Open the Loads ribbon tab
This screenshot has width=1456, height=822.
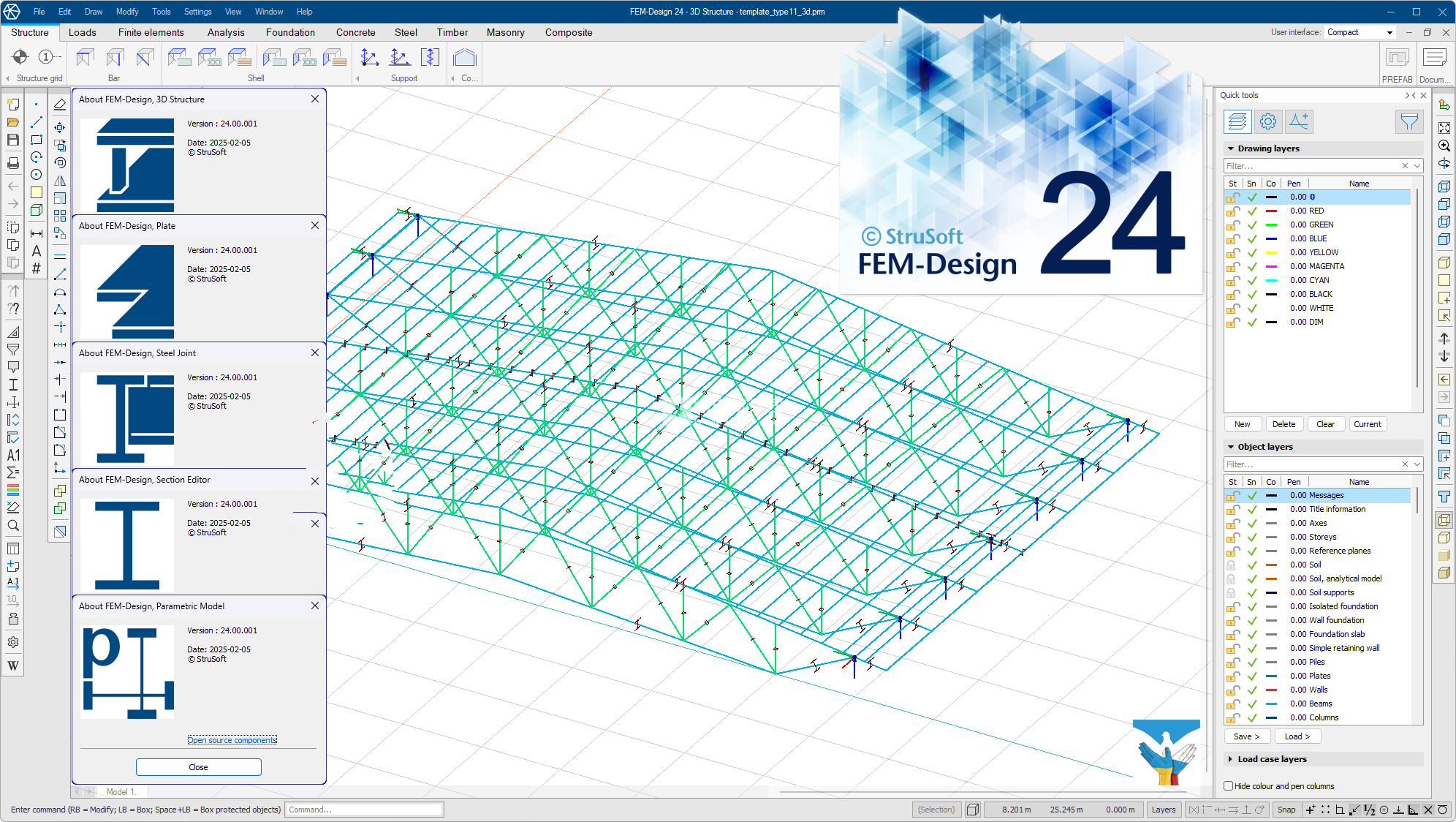pos(83,32)
